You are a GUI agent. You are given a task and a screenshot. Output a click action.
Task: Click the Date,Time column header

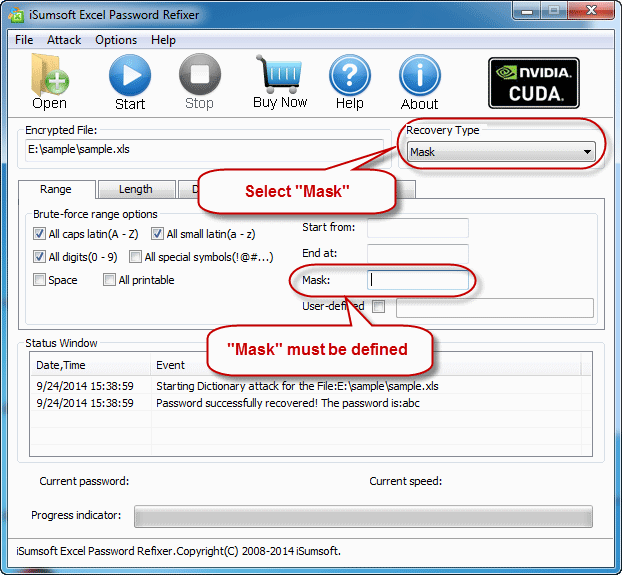[x=90, y=364]
